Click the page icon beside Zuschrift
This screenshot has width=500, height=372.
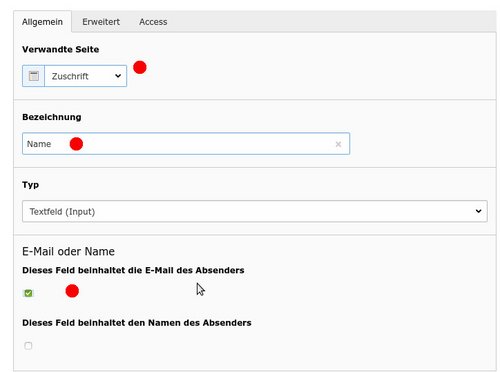pyautogui.click(x=34, y=76)
